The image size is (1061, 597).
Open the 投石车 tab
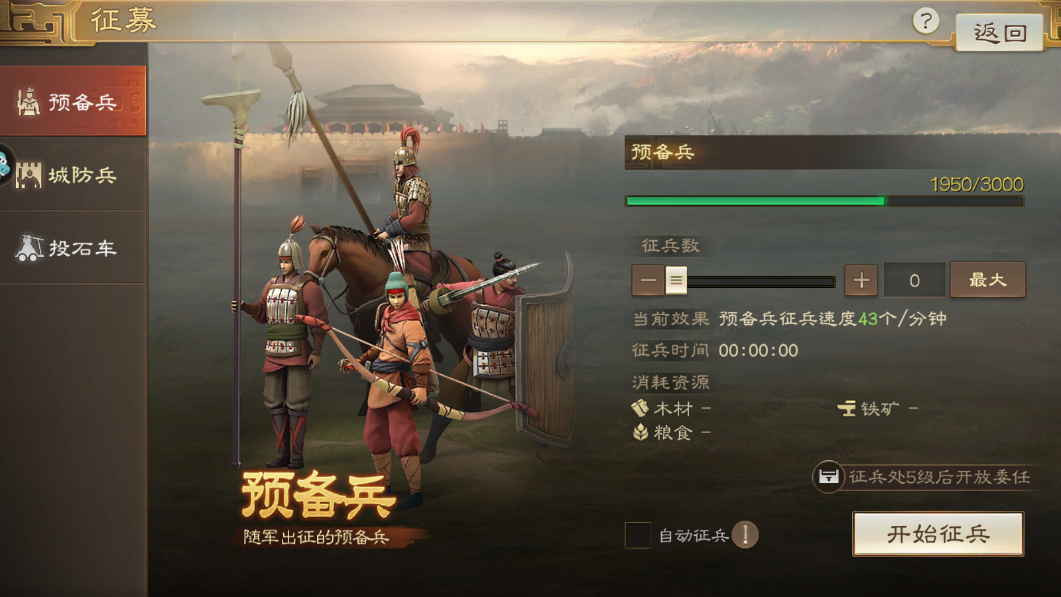[73, 248]
